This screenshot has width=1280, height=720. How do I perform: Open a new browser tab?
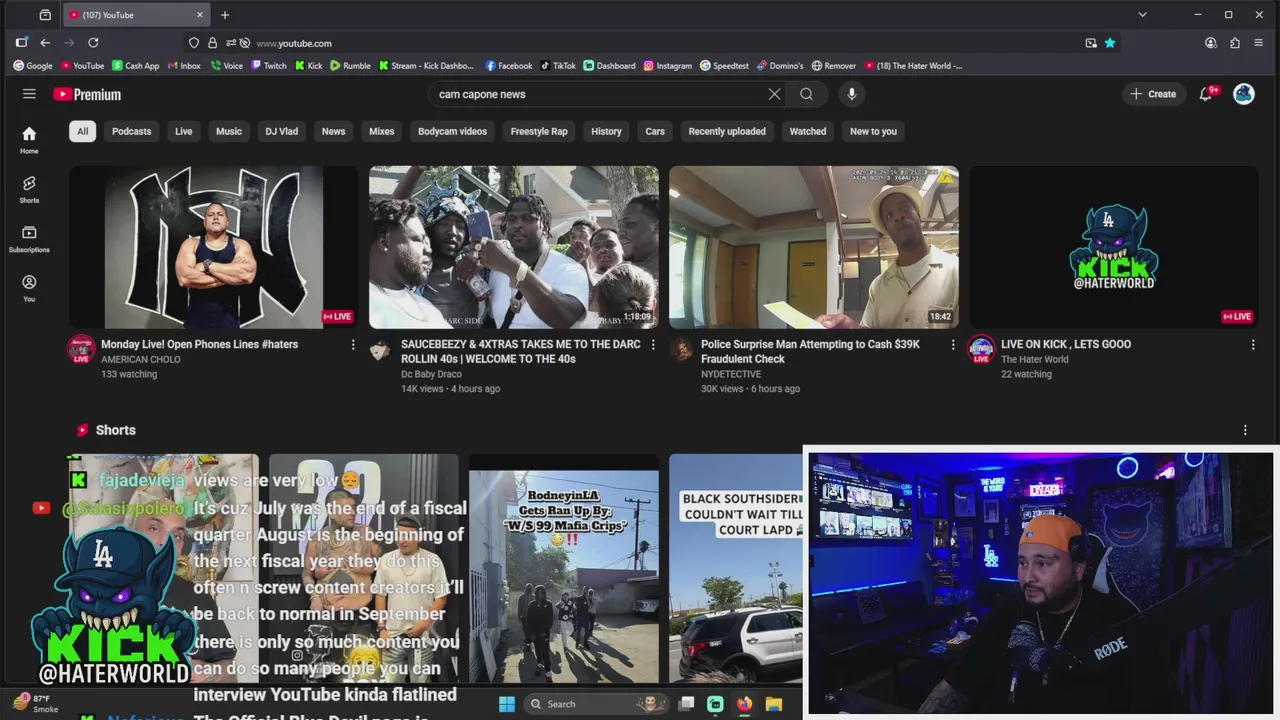click(225, 15)
